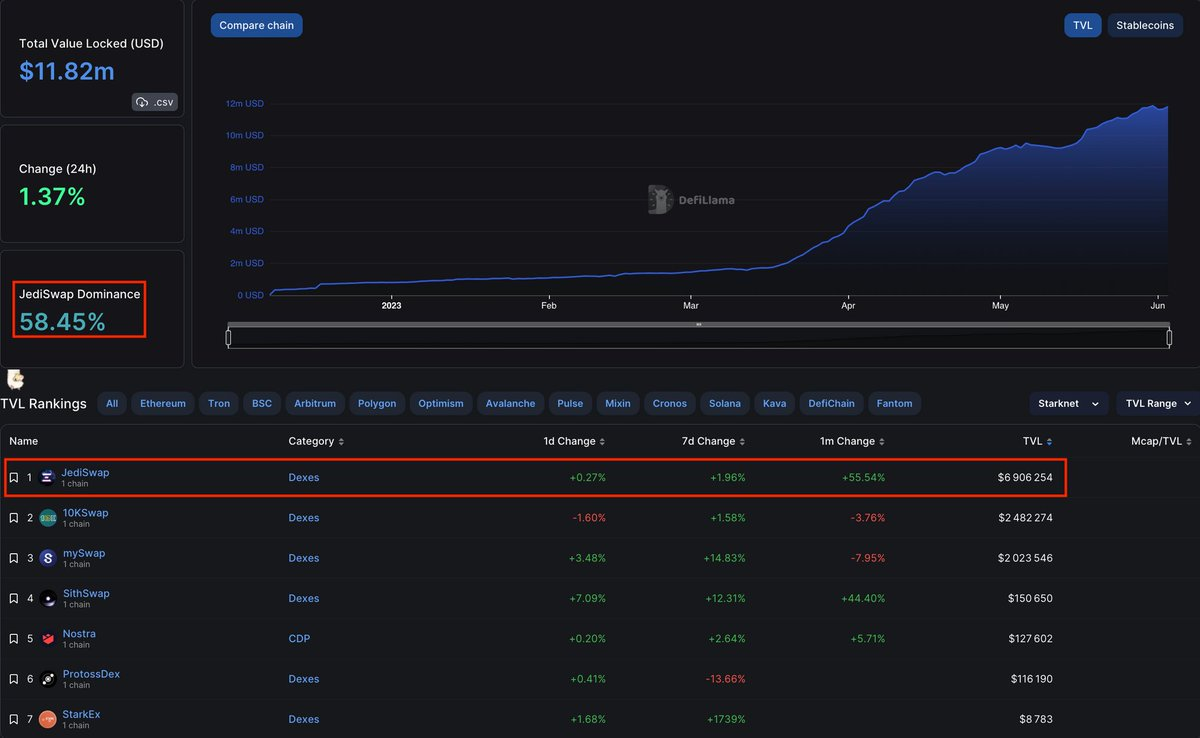Click the mySwap protocol logo

(47, 558)
